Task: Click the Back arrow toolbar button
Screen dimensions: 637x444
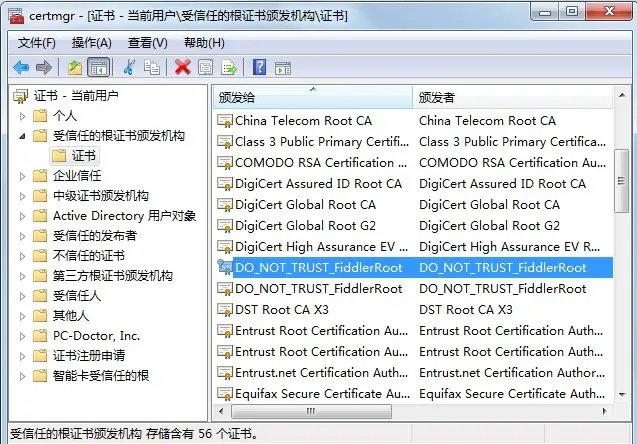Action: coord(21,67)
